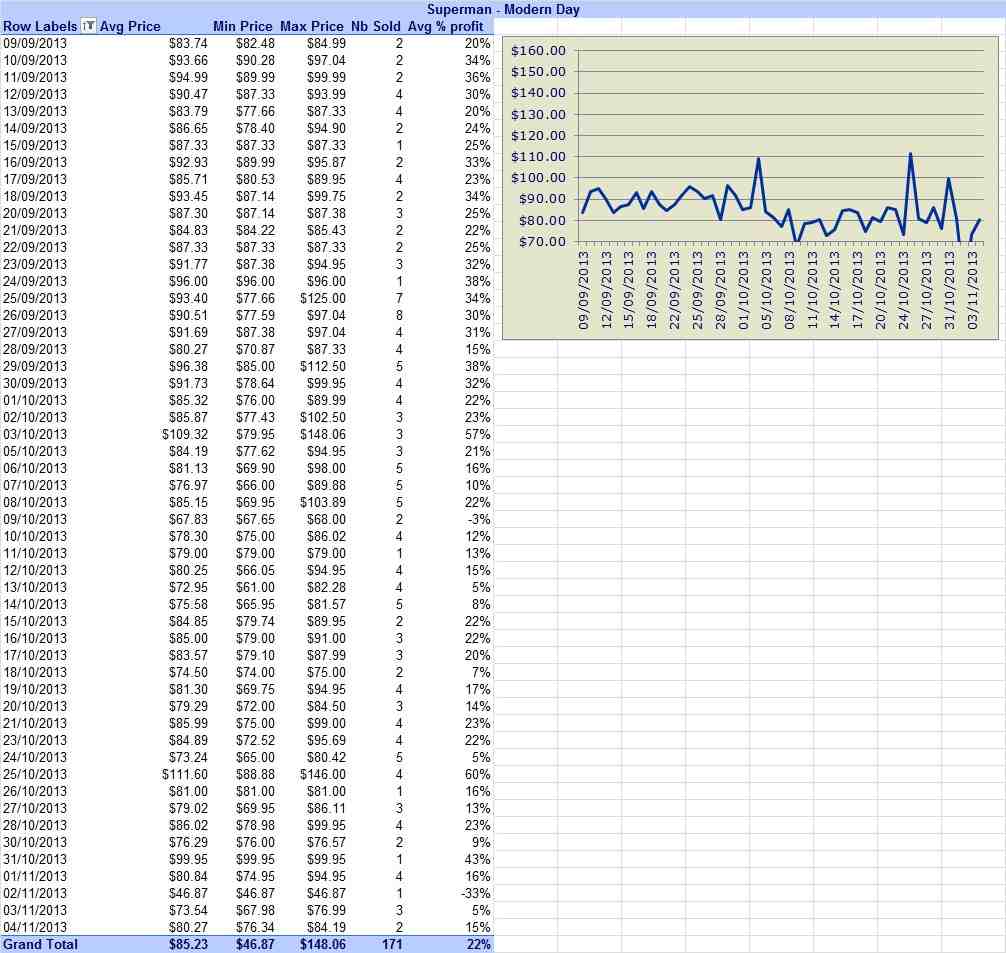This screenshot has width=1006, height=953.
Task: Click the -3% profit cell
Action: coord(479,519)
